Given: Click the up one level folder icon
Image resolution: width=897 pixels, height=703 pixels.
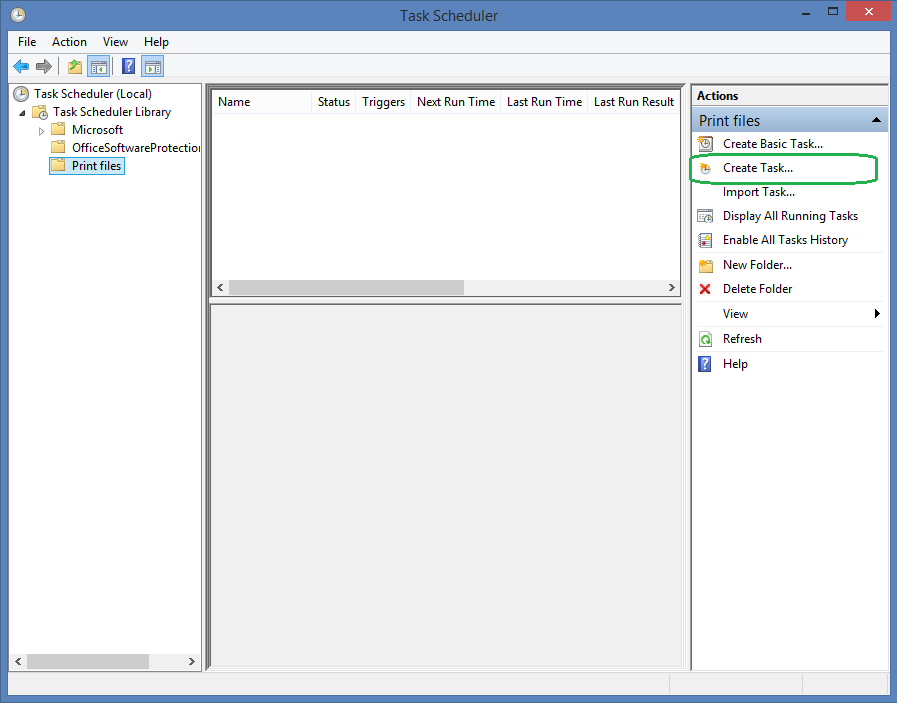Looking at the screenshot, I should (74, 67).
